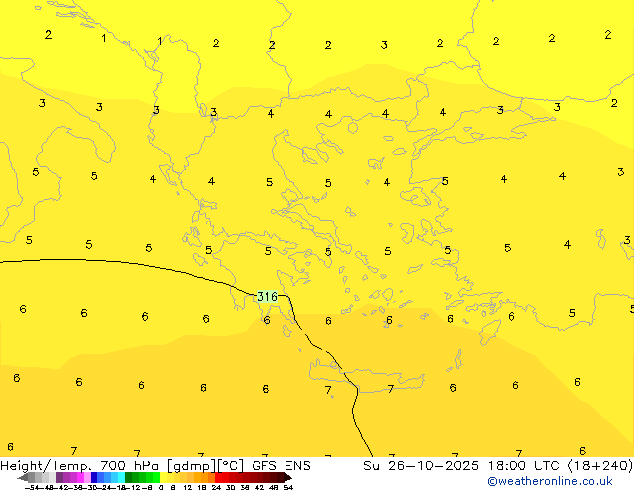Click the "GFS ENS" model label

(x=281, y=466)
